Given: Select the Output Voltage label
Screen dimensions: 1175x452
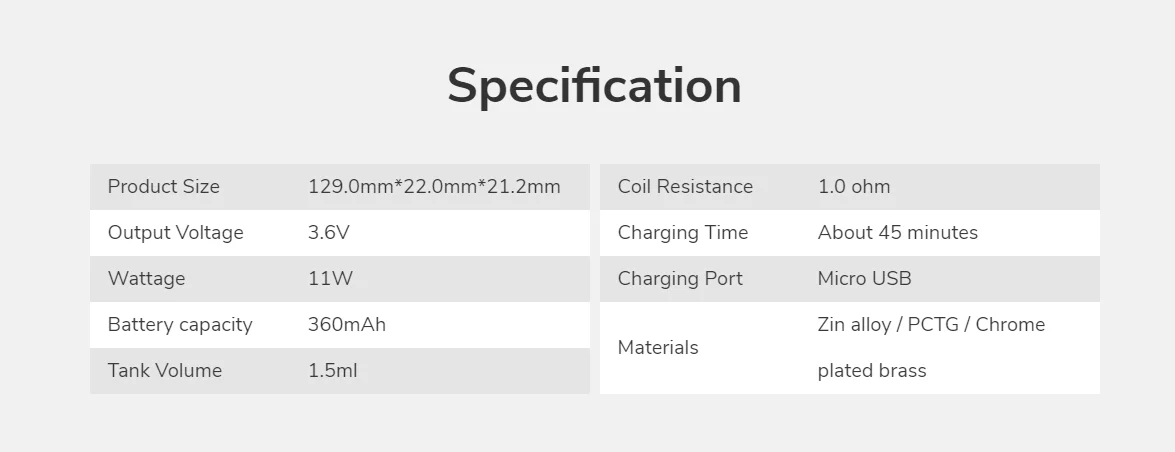Looking at the screenshot, I should click(175, 233).
